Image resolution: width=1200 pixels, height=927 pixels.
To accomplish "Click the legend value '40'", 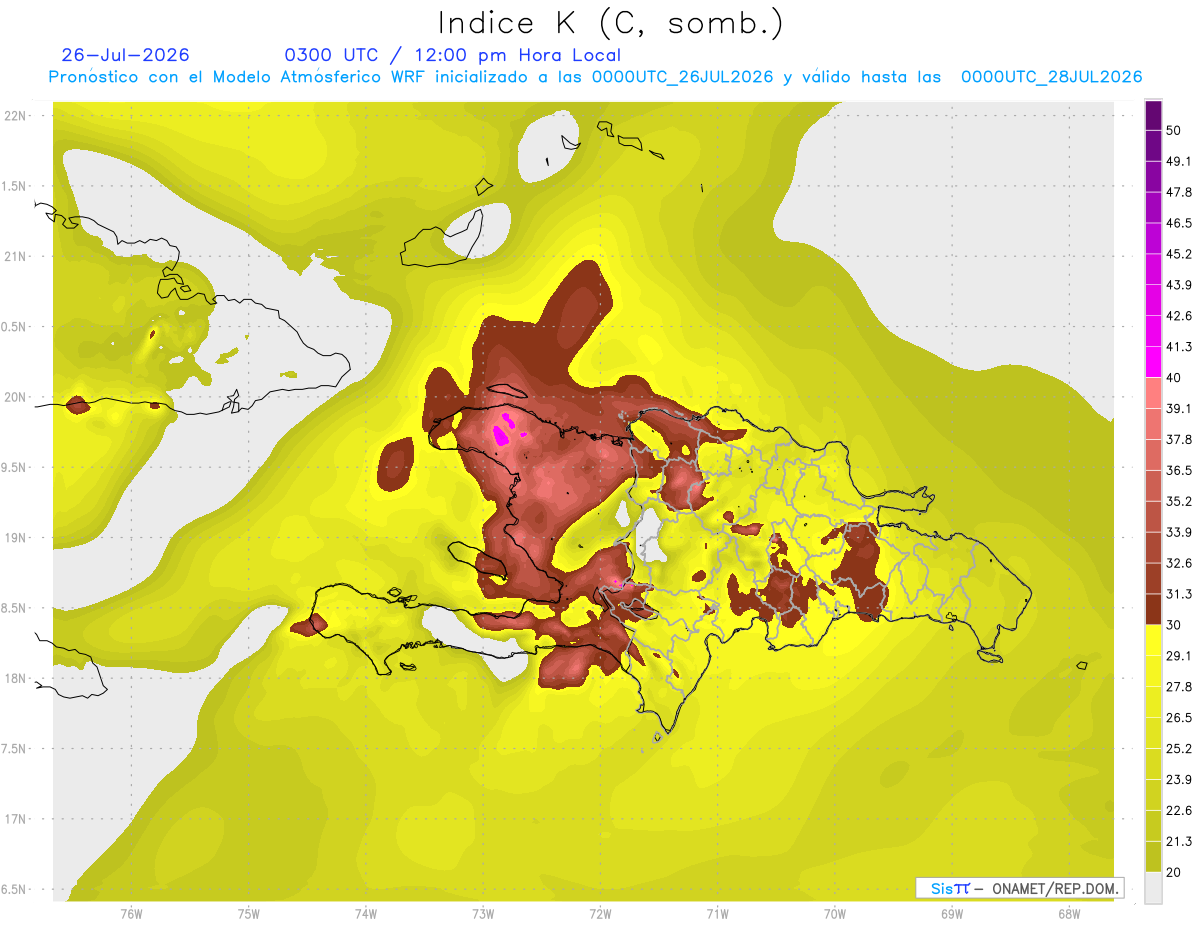I will point(1175,378).
